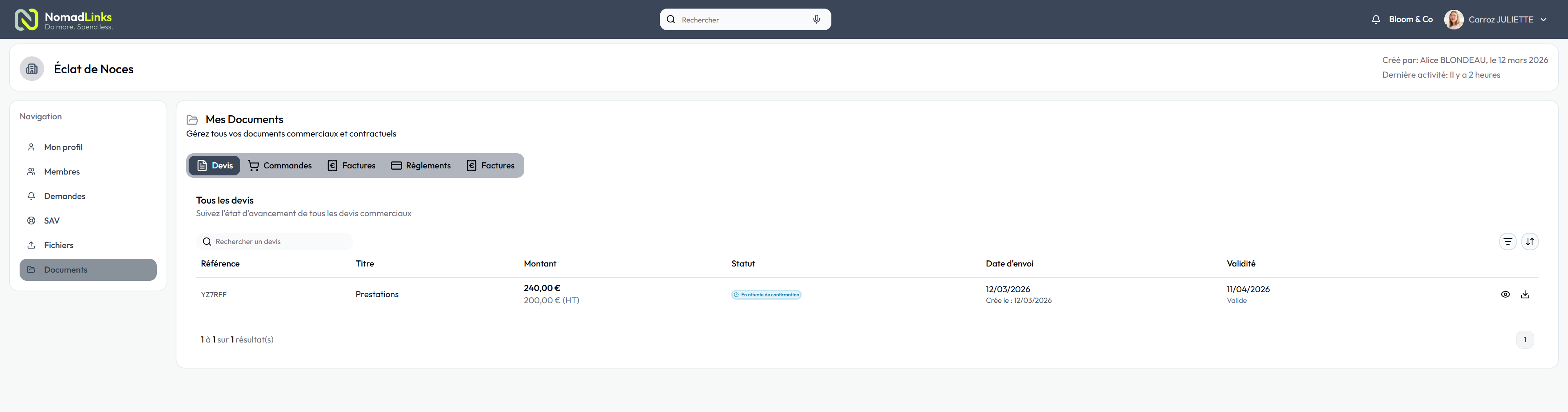This screenshot has height=412, width=1568.
Task: Click the magnifier icon in devis search
Action: coord(207,242)
